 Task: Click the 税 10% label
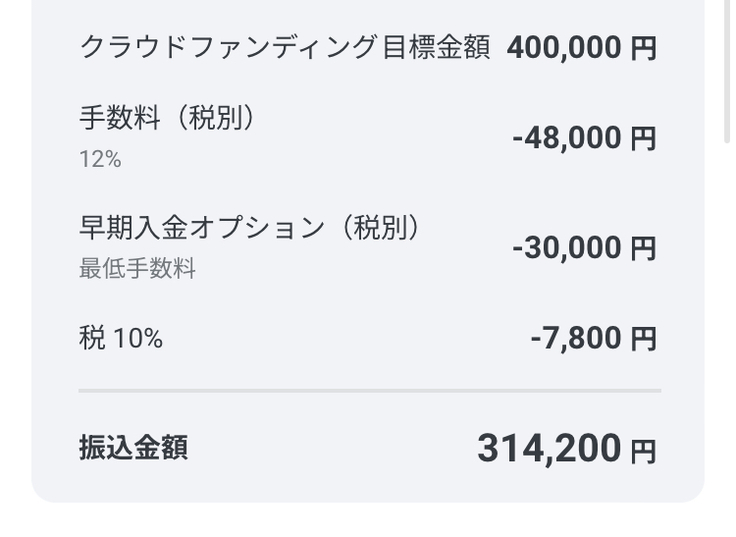[120, 339]
